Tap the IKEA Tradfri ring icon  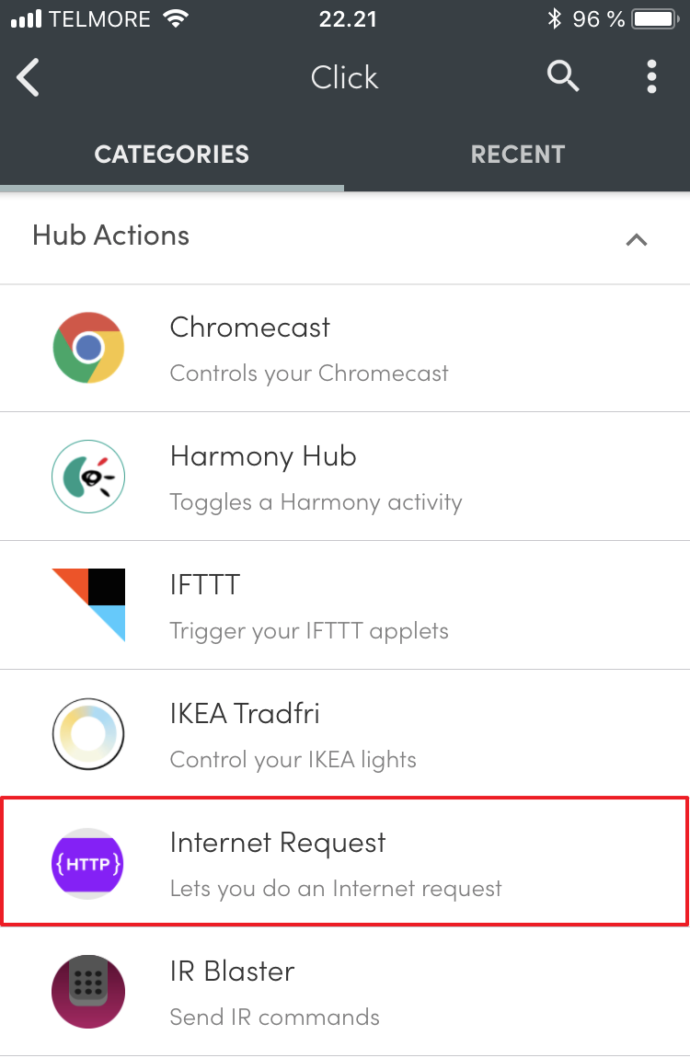click(x=88, y=734)
